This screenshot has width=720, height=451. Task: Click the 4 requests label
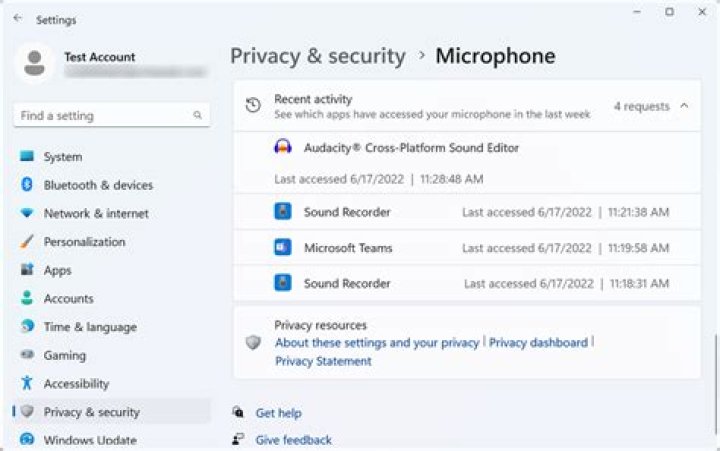point(641,106)
